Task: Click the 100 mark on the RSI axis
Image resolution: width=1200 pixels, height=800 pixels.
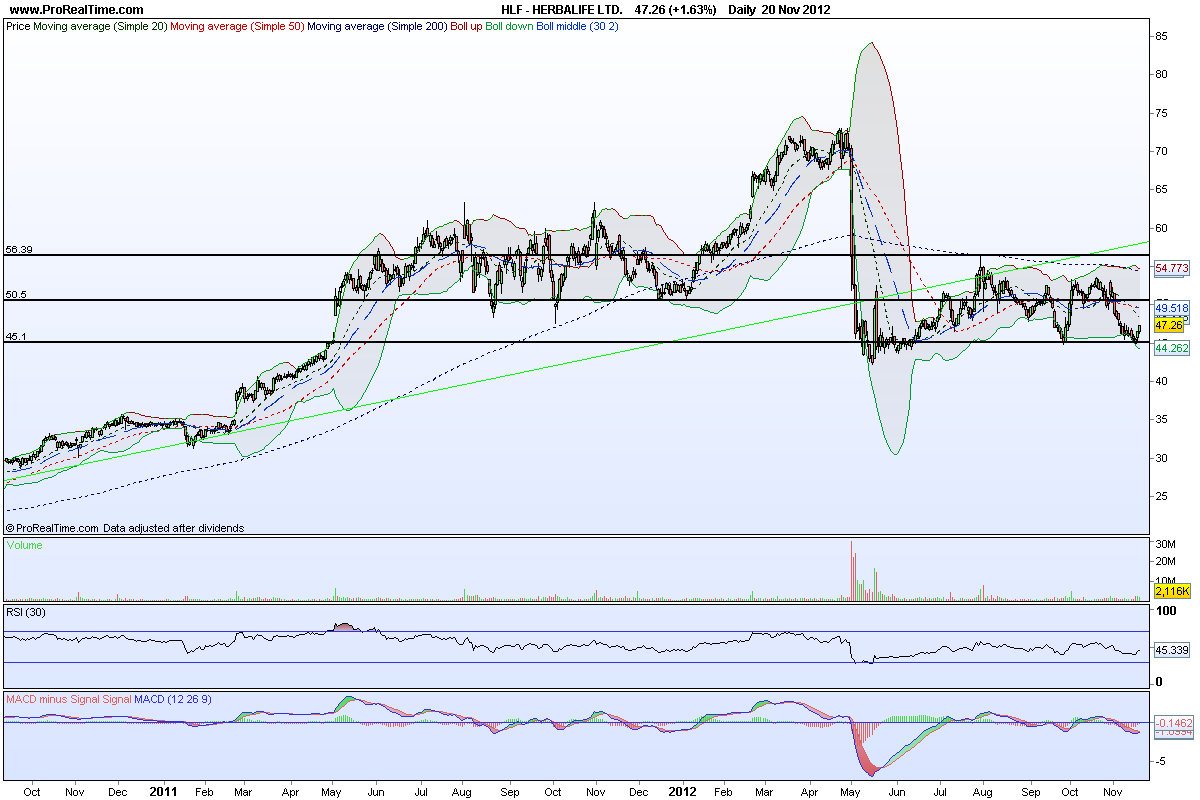Action: tap(1164, 609)
